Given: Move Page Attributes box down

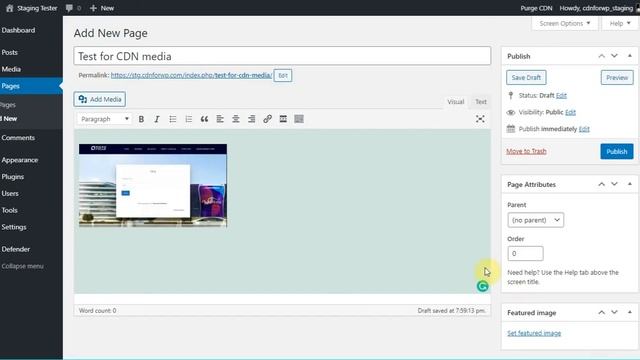Looking at the screenshot, I should click(x=614, y=184).
